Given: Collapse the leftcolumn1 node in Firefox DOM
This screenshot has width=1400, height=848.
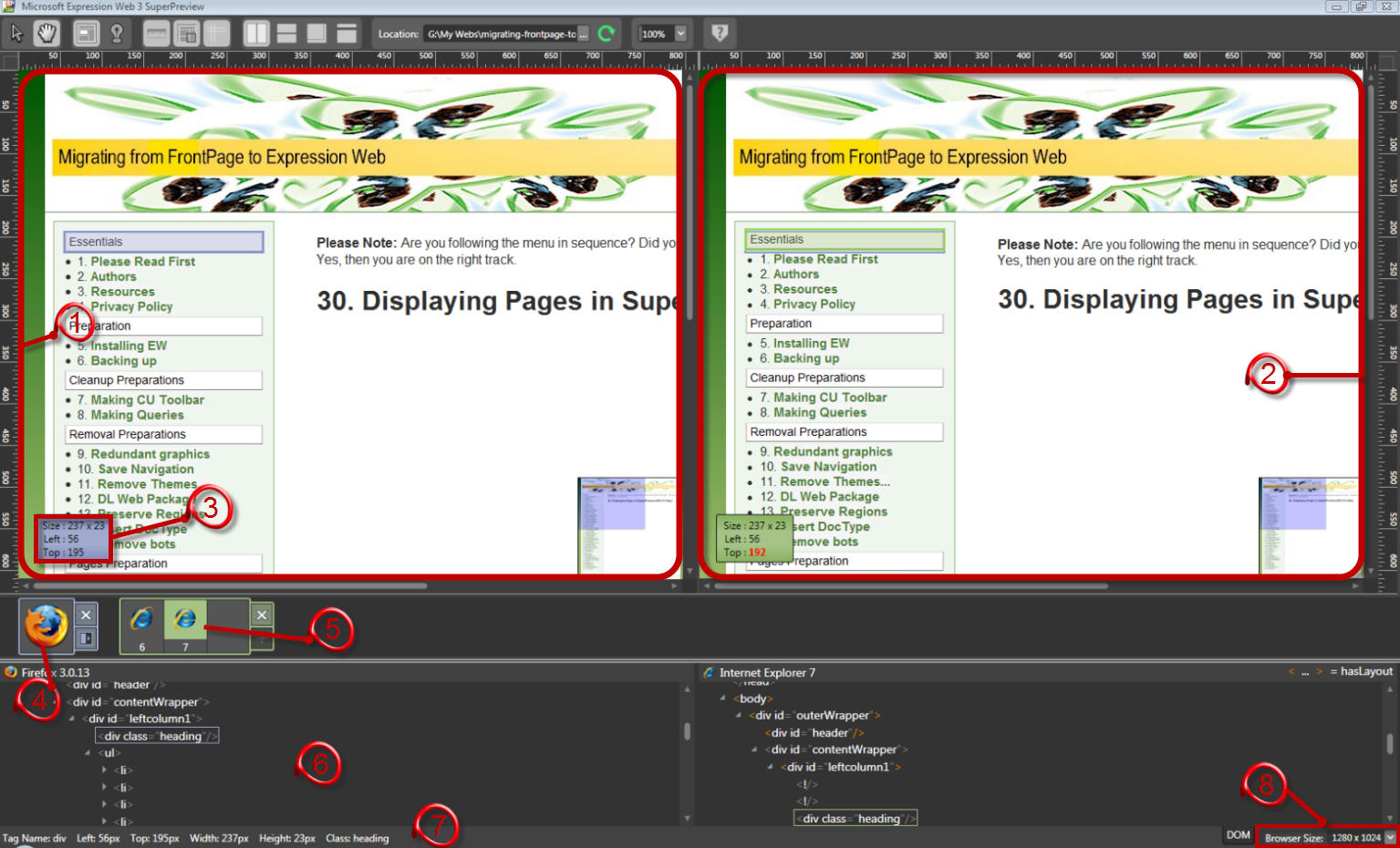Looking at the screenshot, I should [x=72, y=719].
